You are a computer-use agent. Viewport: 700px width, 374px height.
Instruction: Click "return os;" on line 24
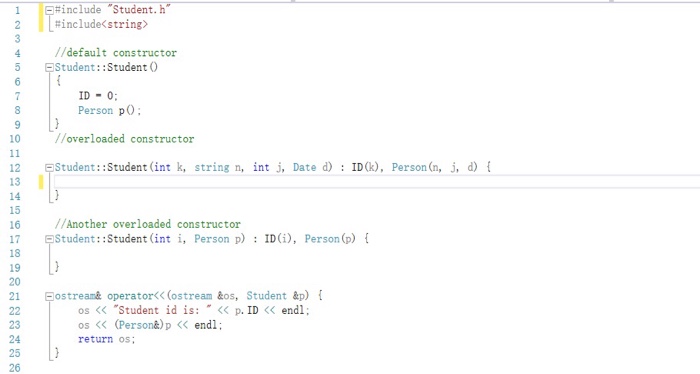pos(106,339)
